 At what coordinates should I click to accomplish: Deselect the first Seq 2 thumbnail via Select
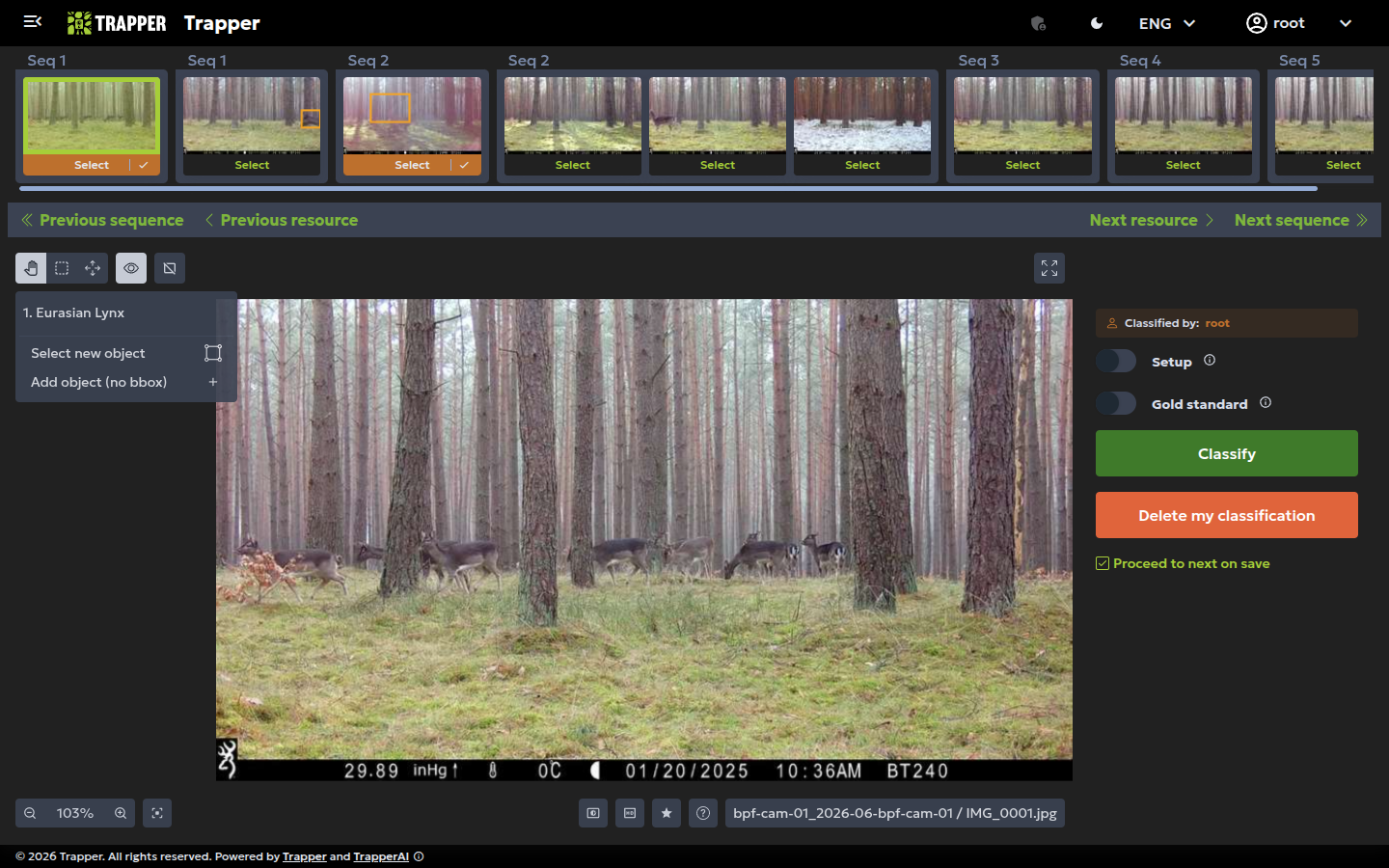(x=412, y=165)
